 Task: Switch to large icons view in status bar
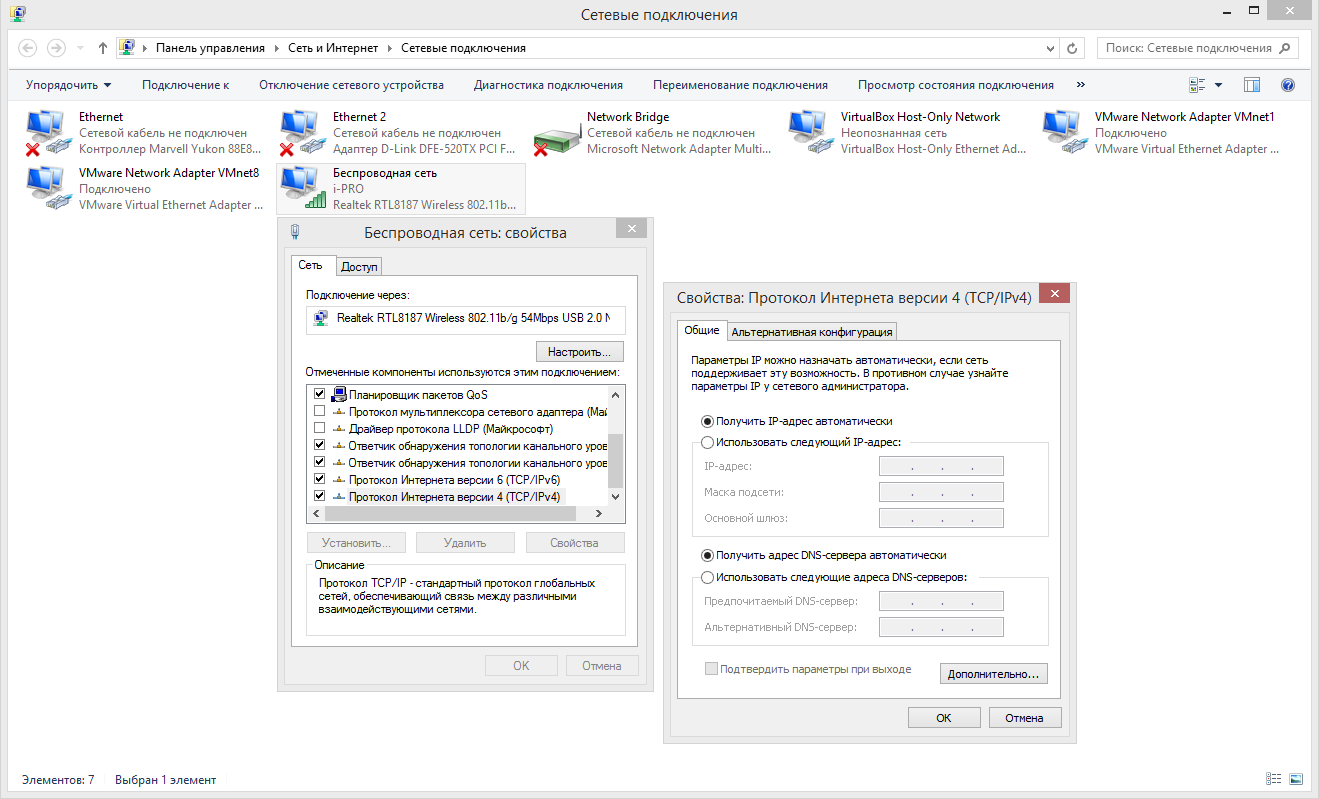click(x=1296, y=778)
